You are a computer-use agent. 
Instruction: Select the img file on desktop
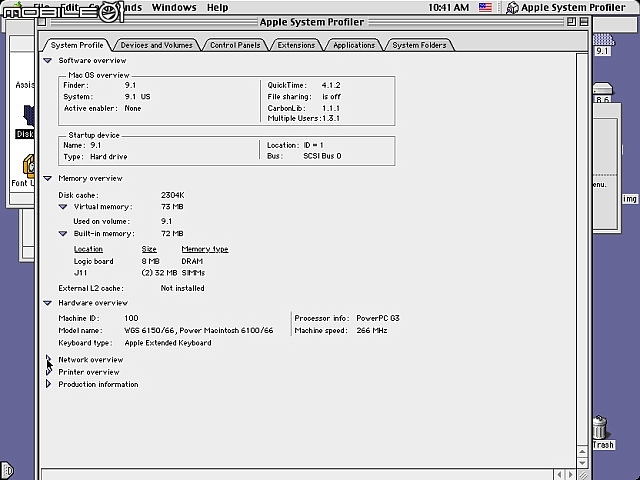[x=630, y=198]
